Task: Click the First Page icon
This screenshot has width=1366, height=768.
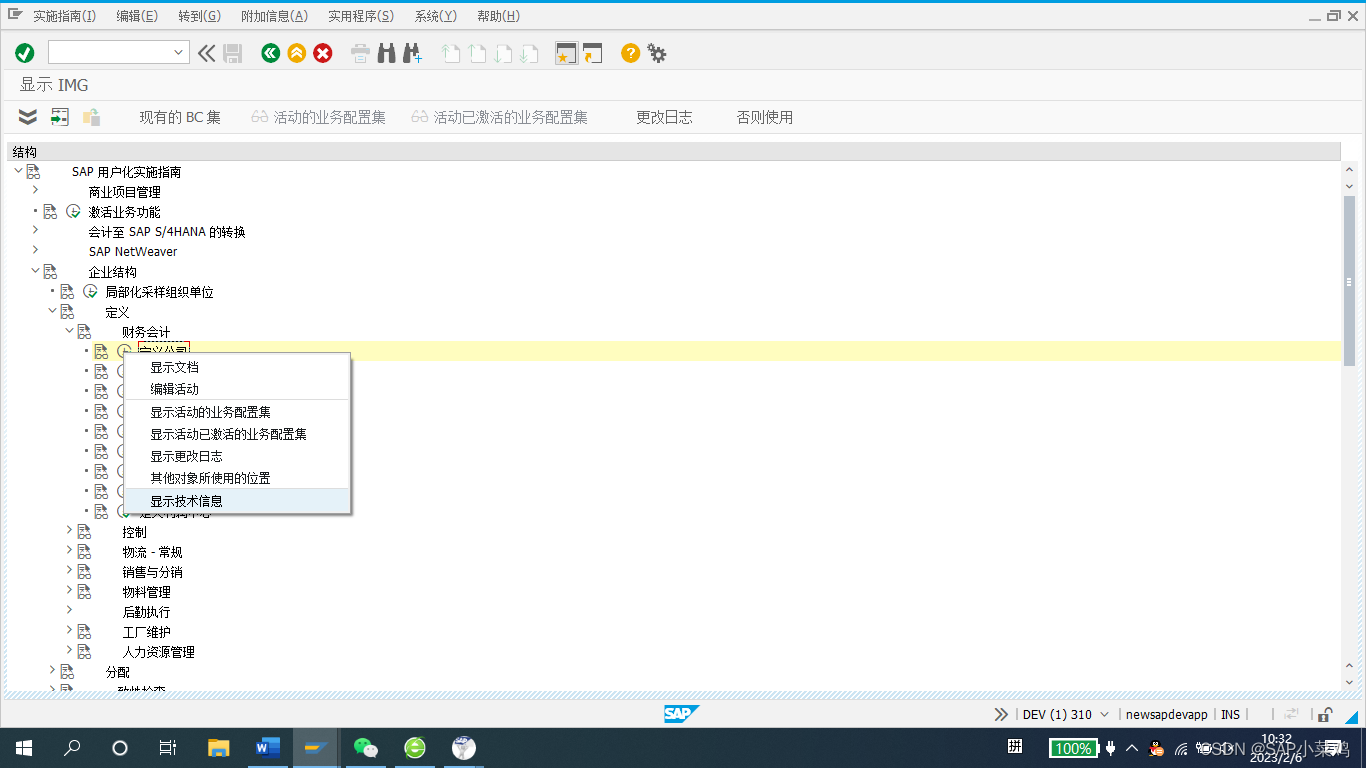Action: [x=451, y=53]
